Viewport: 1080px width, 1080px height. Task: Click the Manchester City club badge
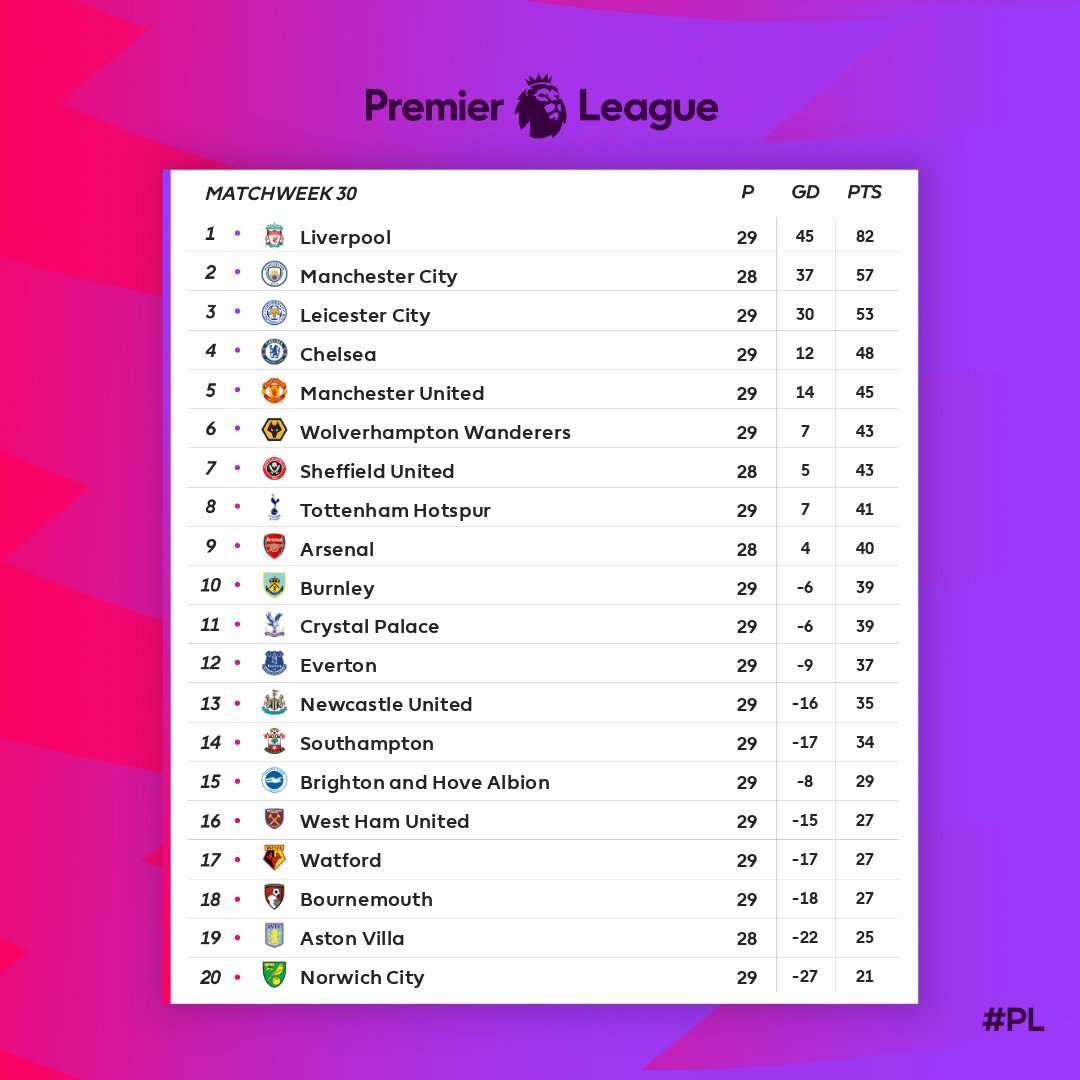[x=274, y=275]
